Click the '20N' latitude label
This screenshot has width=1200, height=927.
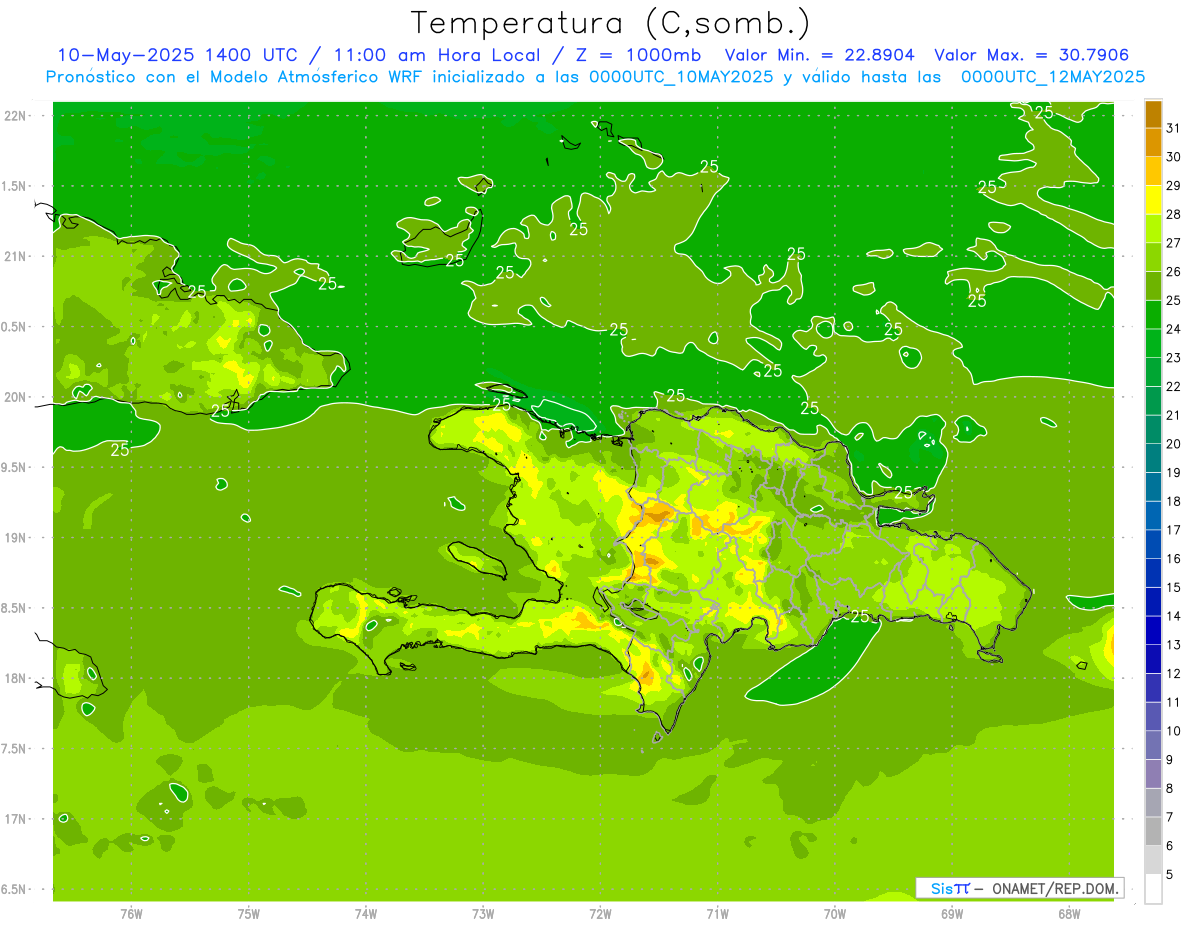[x=15, y=397]
